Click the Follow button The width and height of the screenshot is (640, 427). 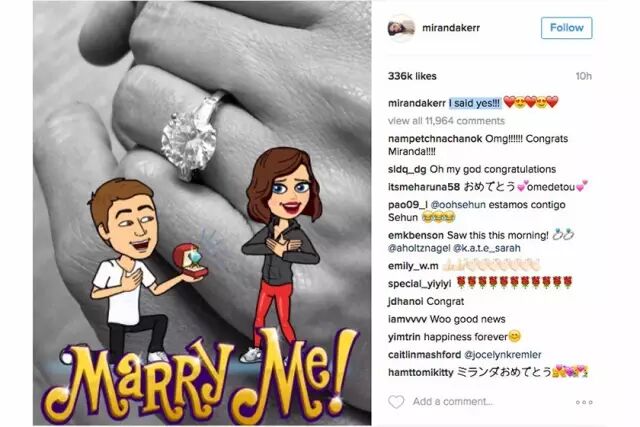coord(566,28)
